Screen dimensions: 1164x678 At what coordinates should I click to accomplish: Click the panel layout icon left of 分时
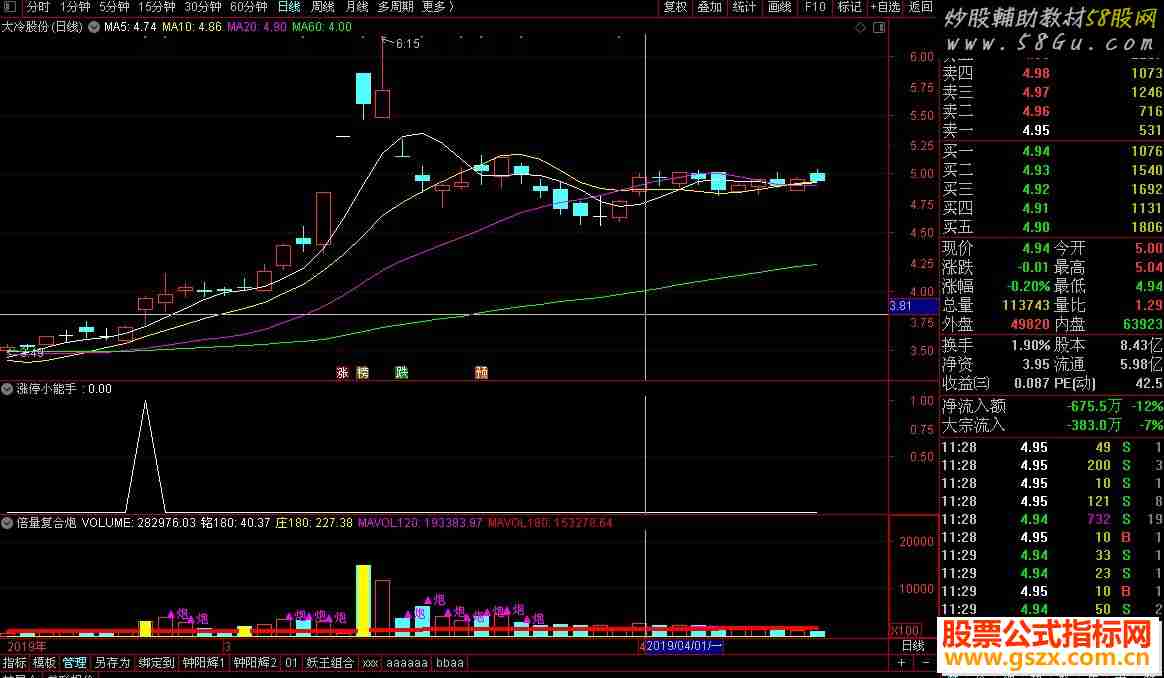click(x=10, y=7)
